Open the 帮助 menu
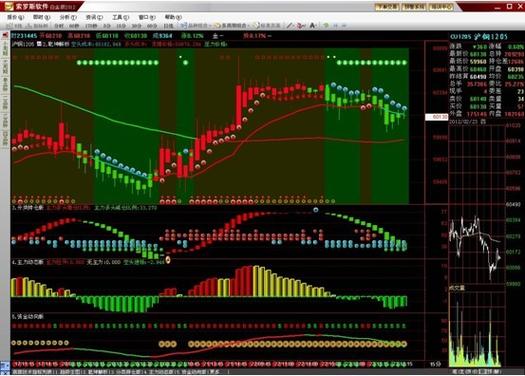The image size is (525, 376). (x=173, y=17)
